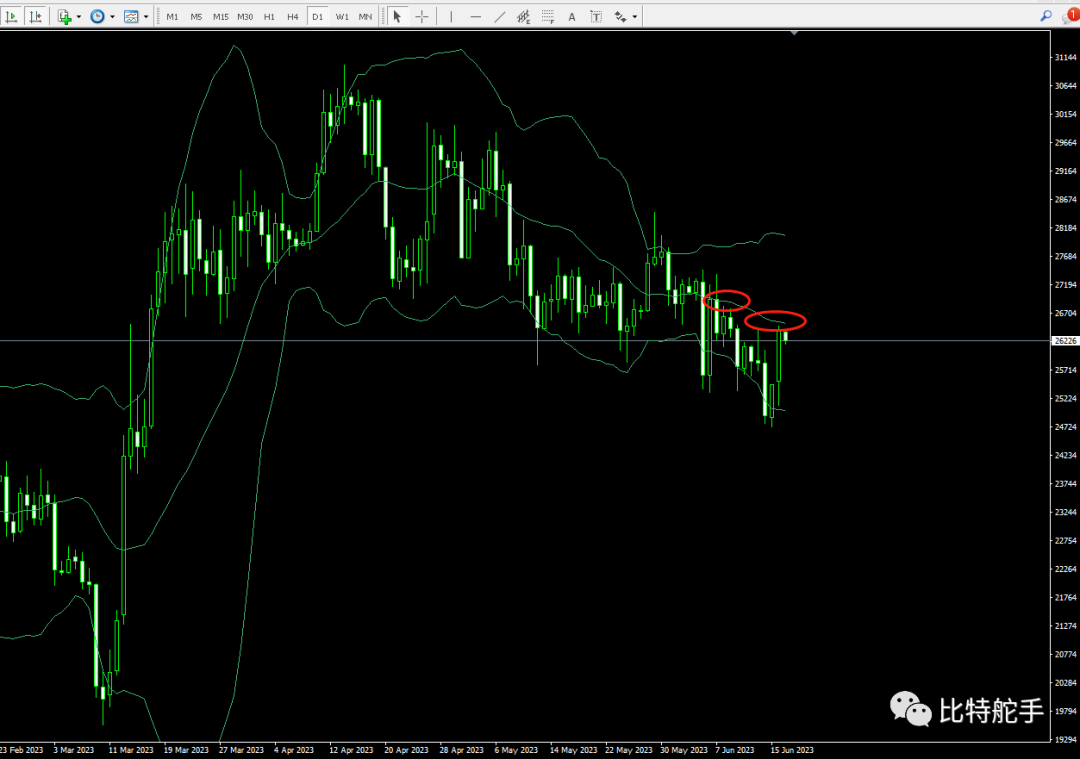Select the D1 daily timeframe
The image size is (1080, 759).
[x=318, y=17]
